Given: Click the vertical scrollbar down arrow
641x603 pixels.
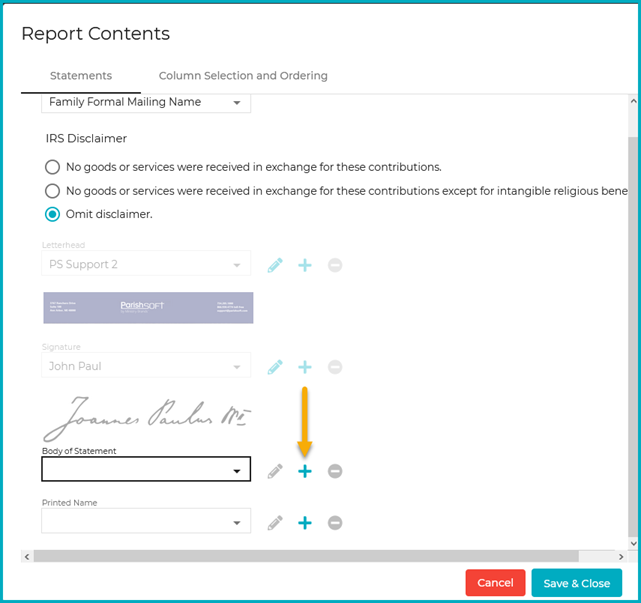Looking at the screenshot, I should [x=633, y=544].
